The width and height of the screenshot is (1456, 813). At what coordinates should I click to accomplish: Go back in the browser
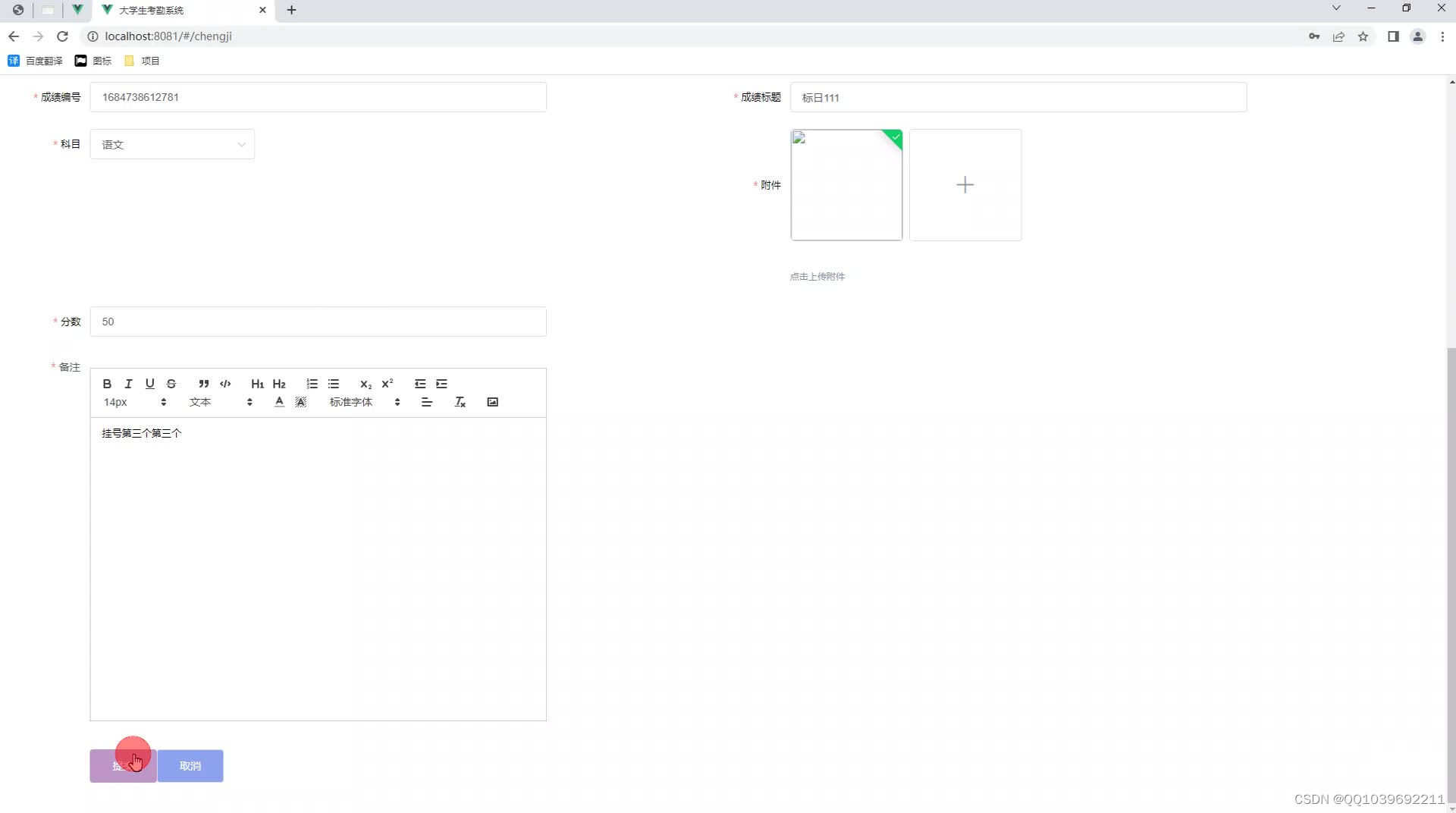pyautogui.click(x=14, y=36)
